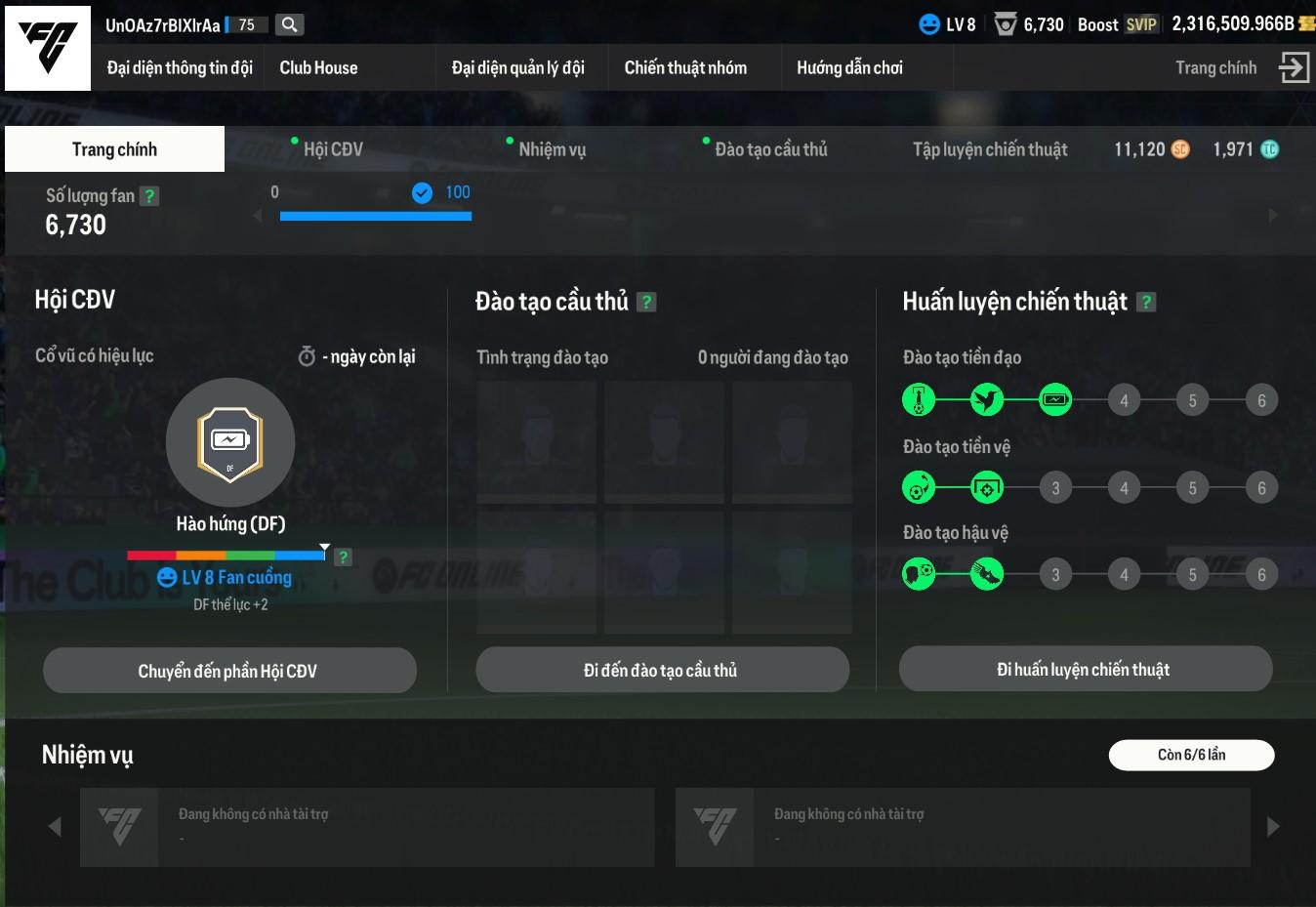1316x907 pixels.
Task: Click the DF thể lực +2 bonus text
Action: 230,604
